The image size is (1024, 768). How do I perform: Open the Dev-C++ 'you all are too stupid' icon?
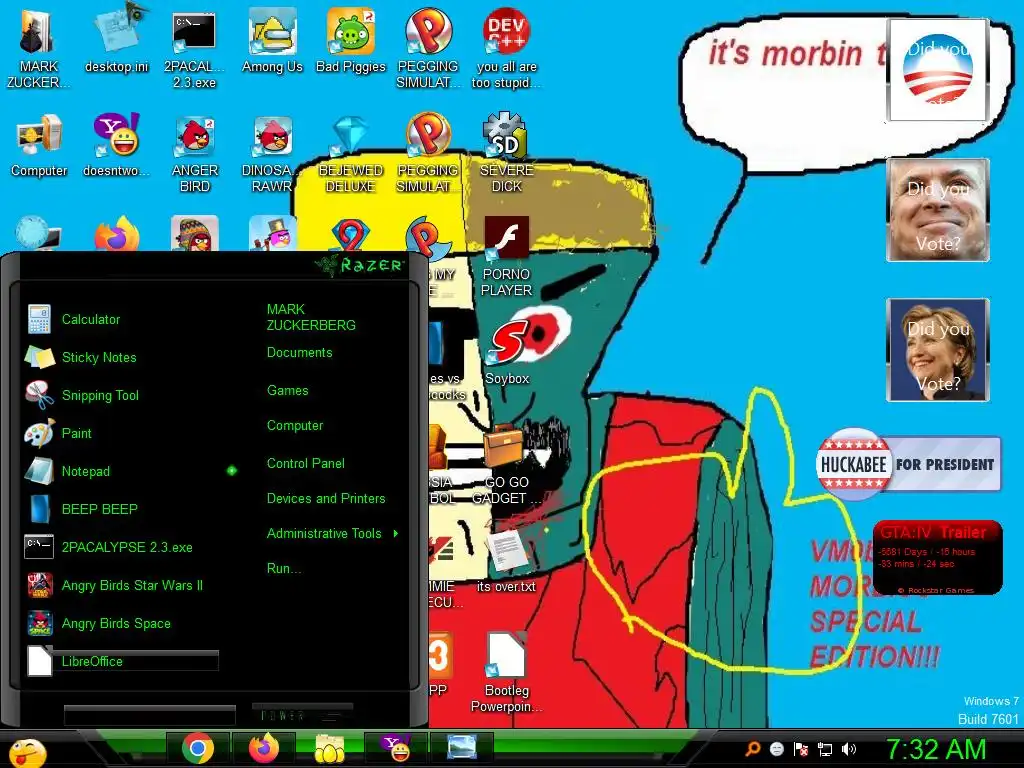pos(506,48)
